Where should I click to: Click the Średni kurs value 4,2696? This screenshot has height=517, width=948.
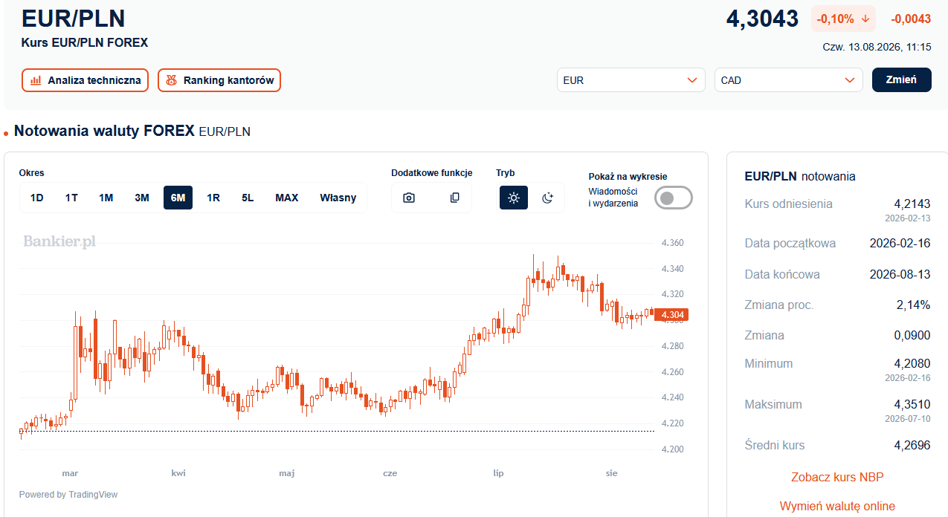[x=912, y=445]
